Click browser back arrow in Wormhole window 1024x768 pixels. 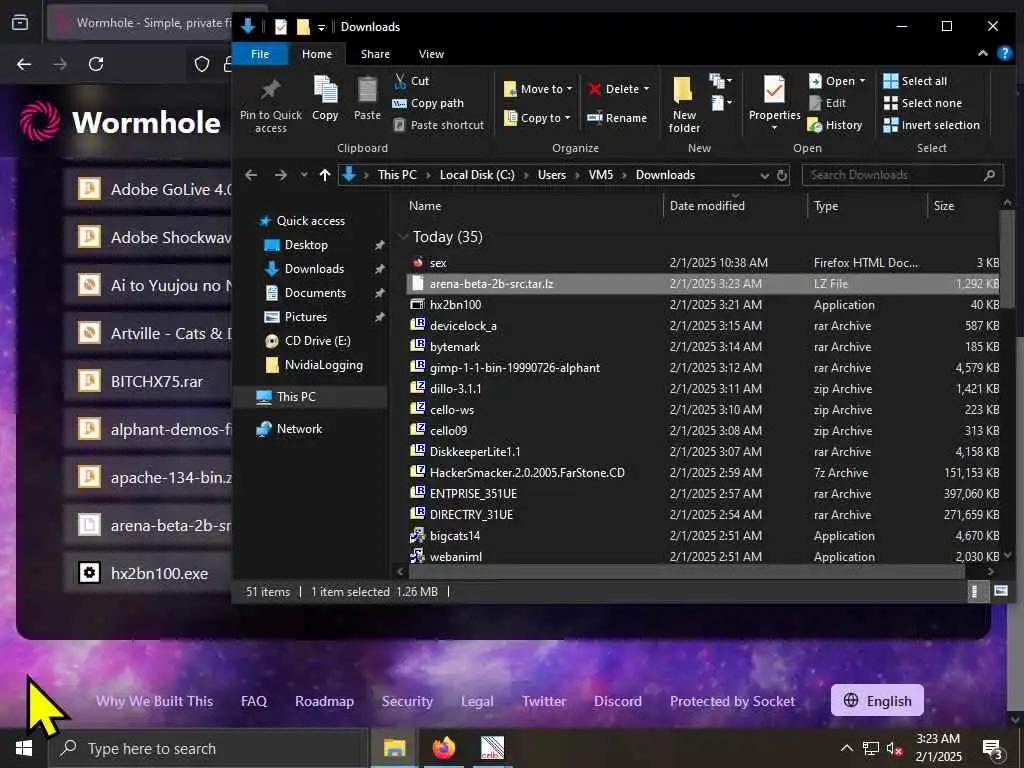24,64
